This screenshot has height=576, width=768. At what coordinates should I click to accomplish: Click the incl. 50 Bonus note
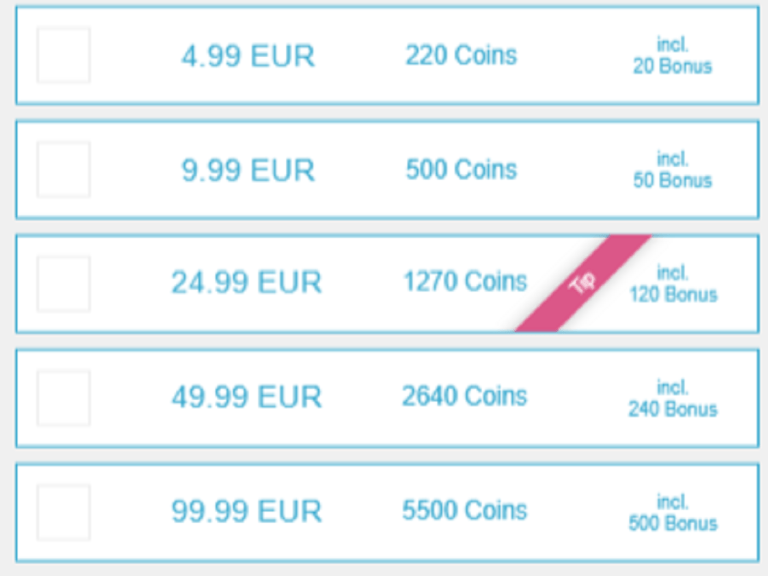pyautogui.click(x=672, y=170)
